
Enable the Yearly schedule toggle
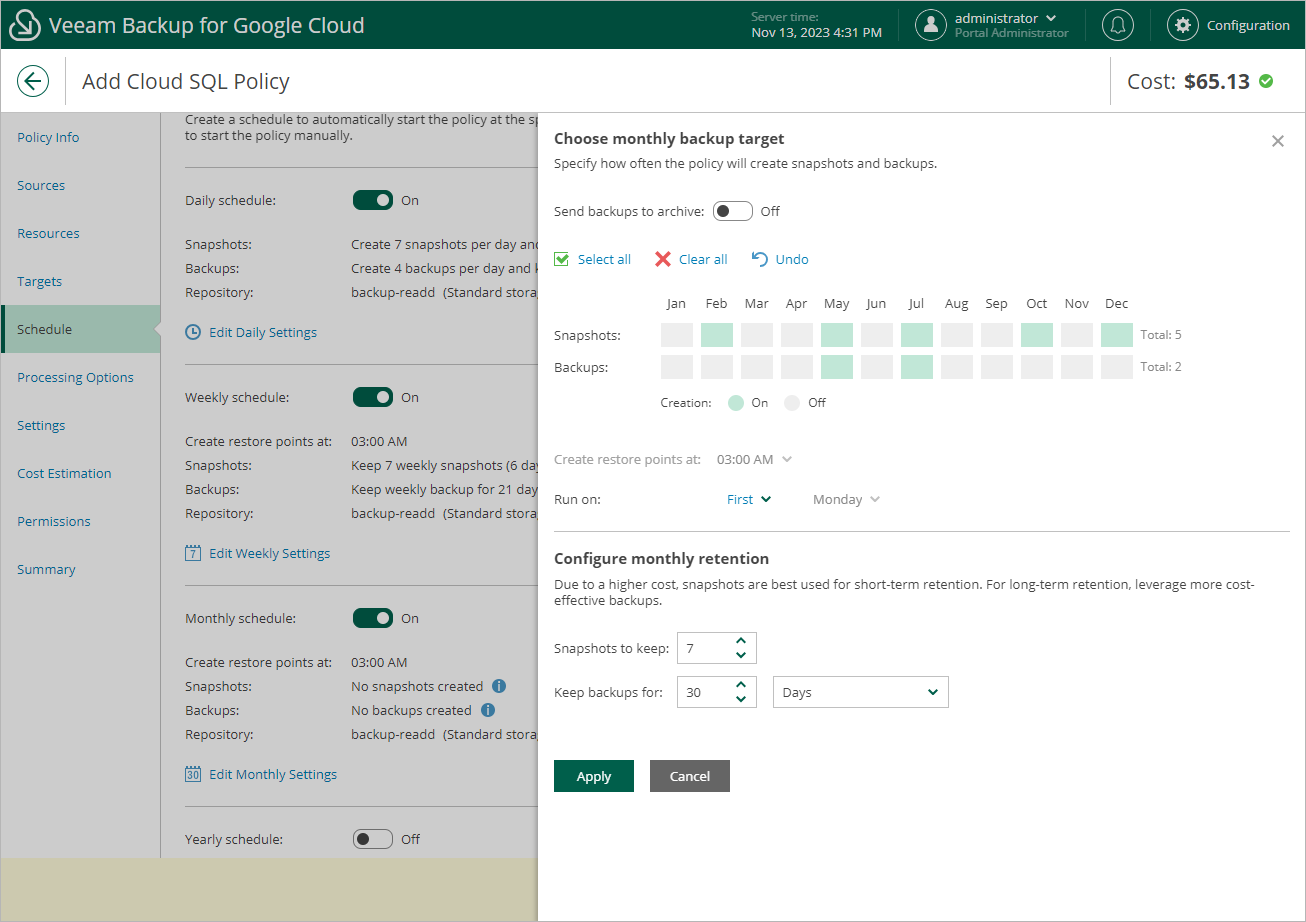pyautogui.click(x=373, y=839)
